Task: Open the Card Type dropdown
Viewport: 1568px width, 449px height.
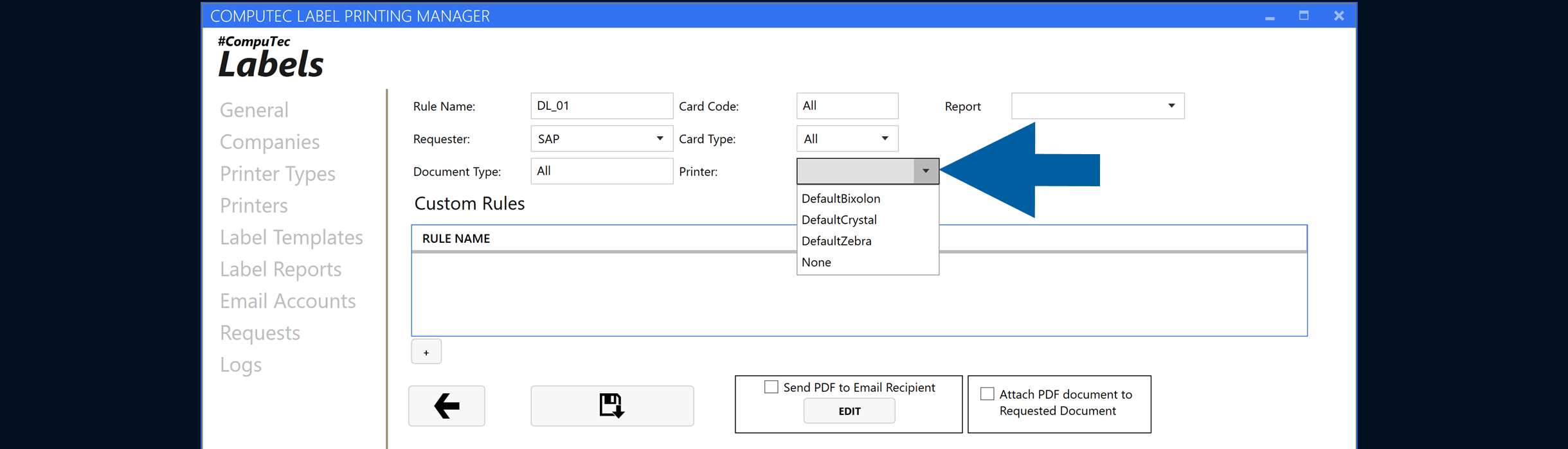Action: (847, 139)
